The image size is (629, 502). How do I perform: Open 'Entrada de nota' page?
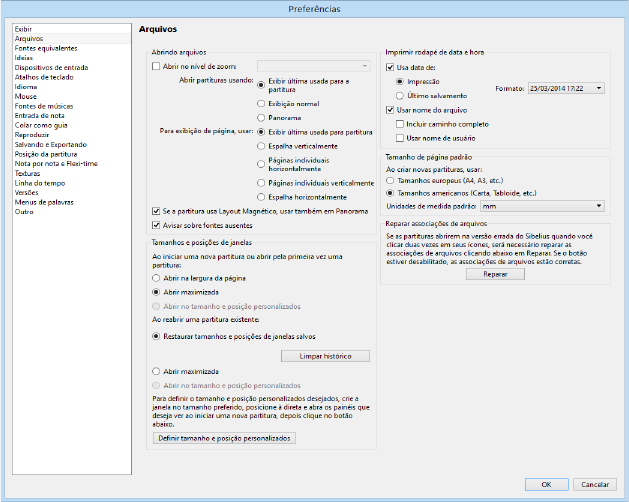[x=72, y=116]
